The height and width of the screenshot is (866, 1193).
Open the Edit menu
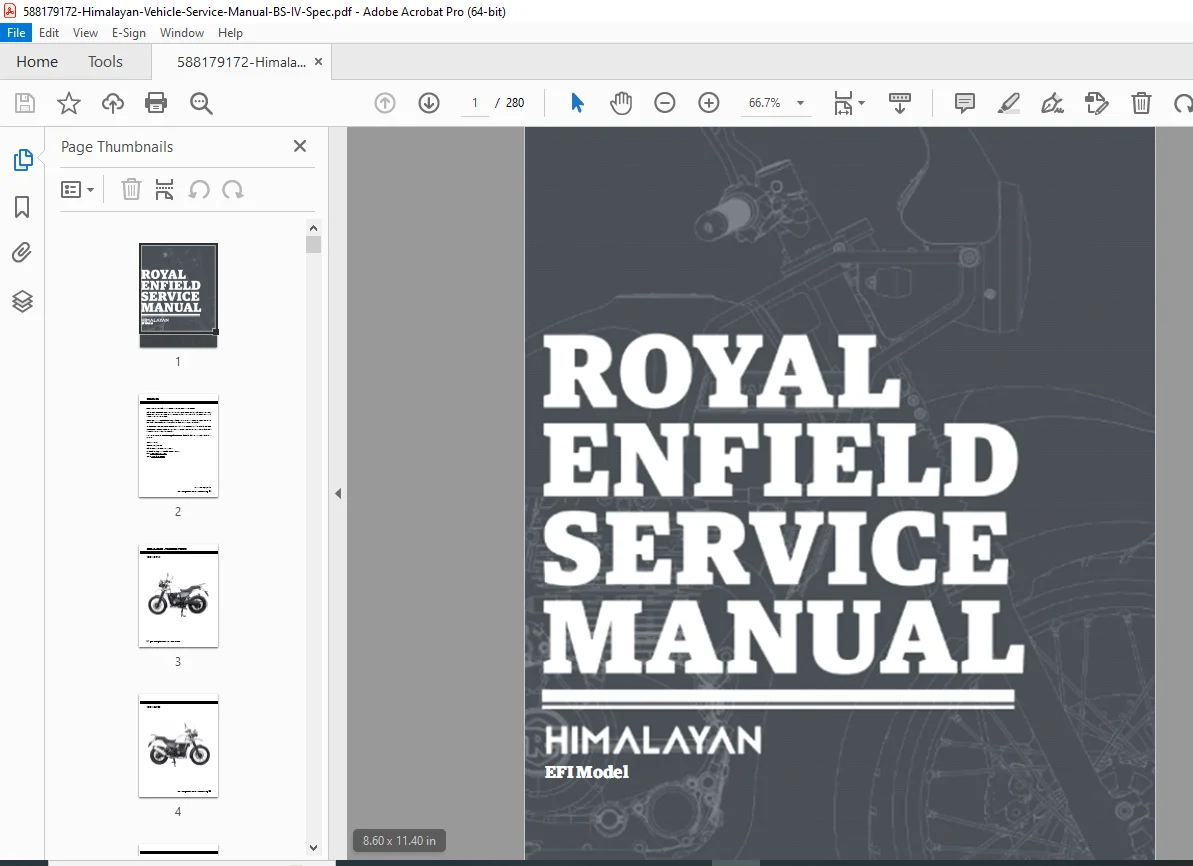[x=49, y=33]
